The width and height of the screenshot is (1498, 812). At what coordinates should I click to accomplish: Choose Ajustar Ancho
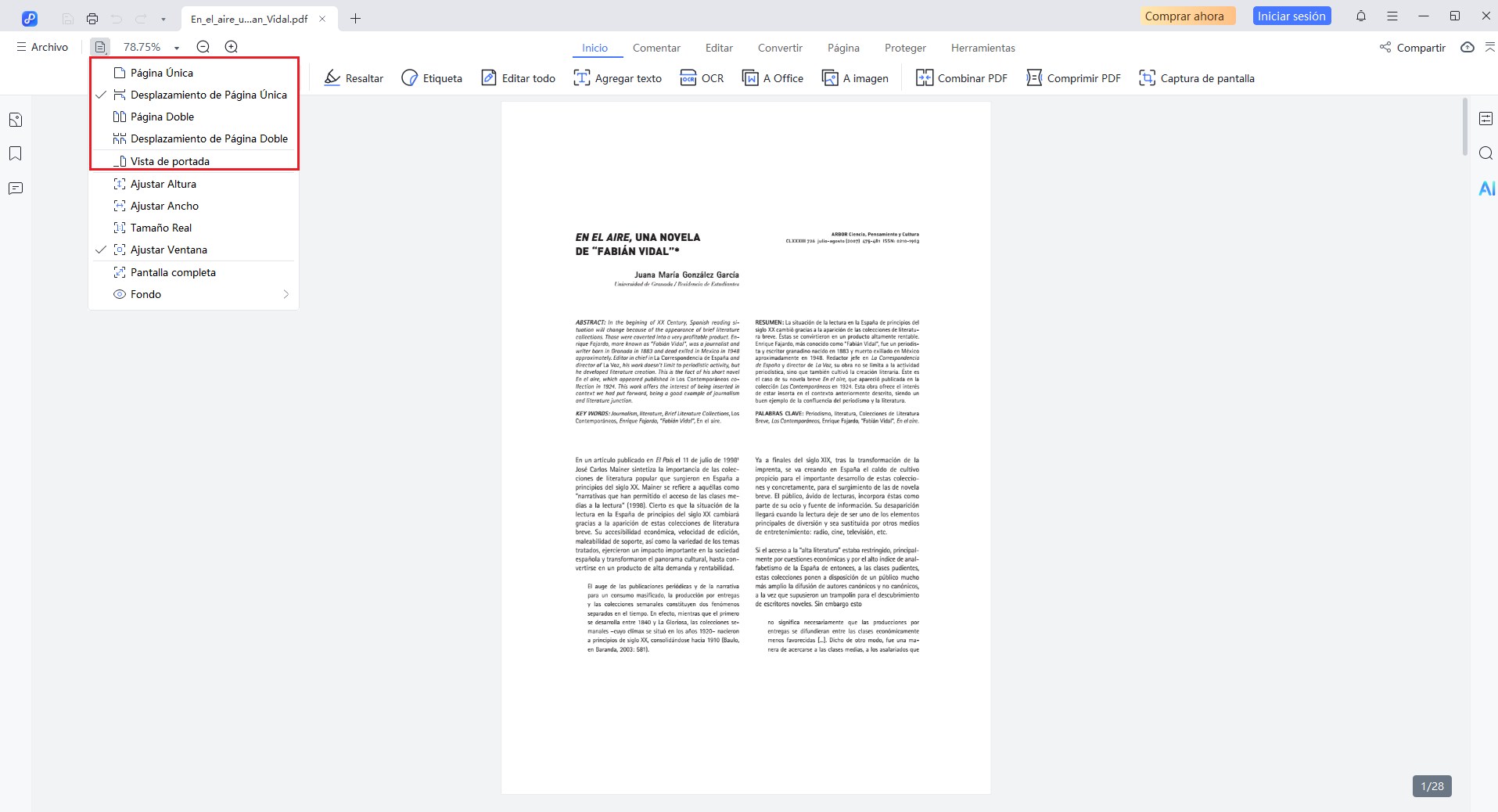(194, 206)
